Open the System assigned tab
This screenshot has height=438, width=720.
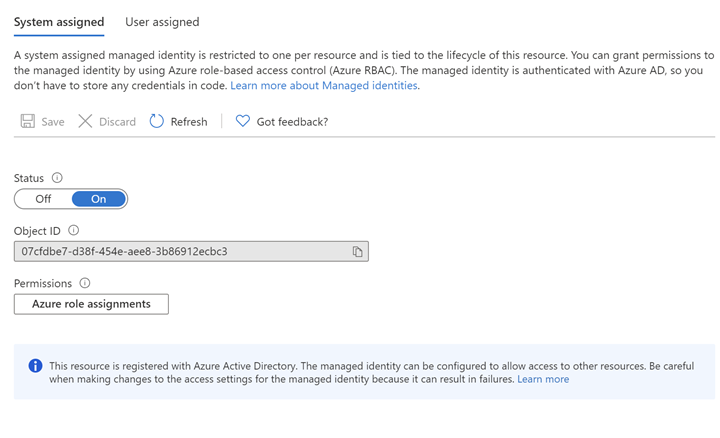click(x=58, y=22)
